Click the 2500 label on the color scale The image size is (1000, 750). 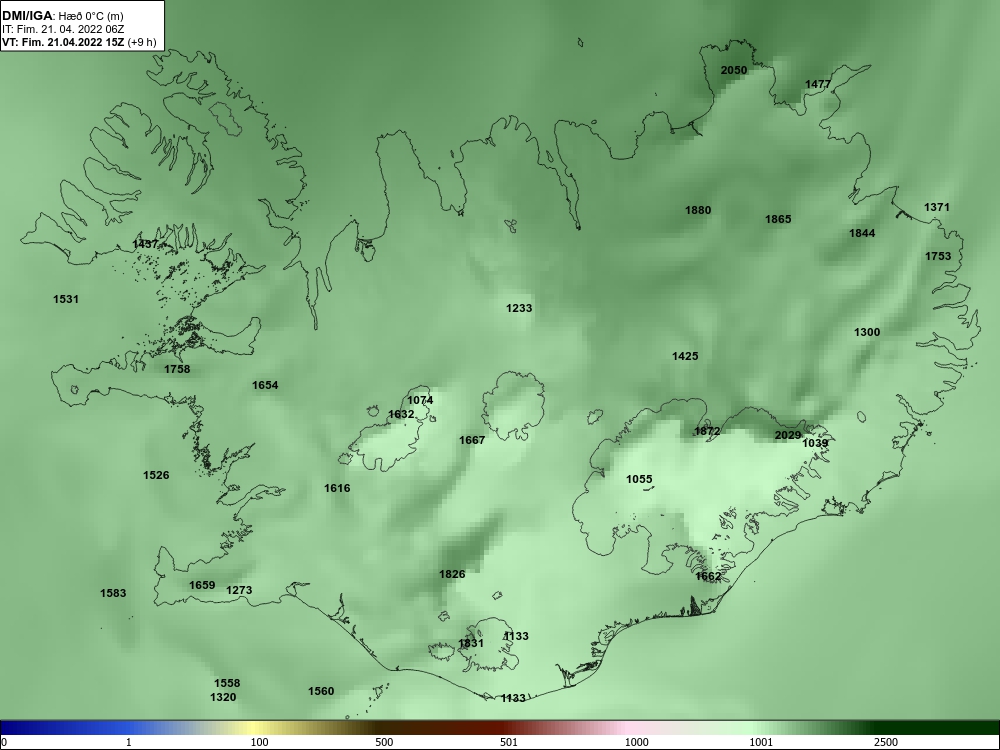[x=886, y=742]
